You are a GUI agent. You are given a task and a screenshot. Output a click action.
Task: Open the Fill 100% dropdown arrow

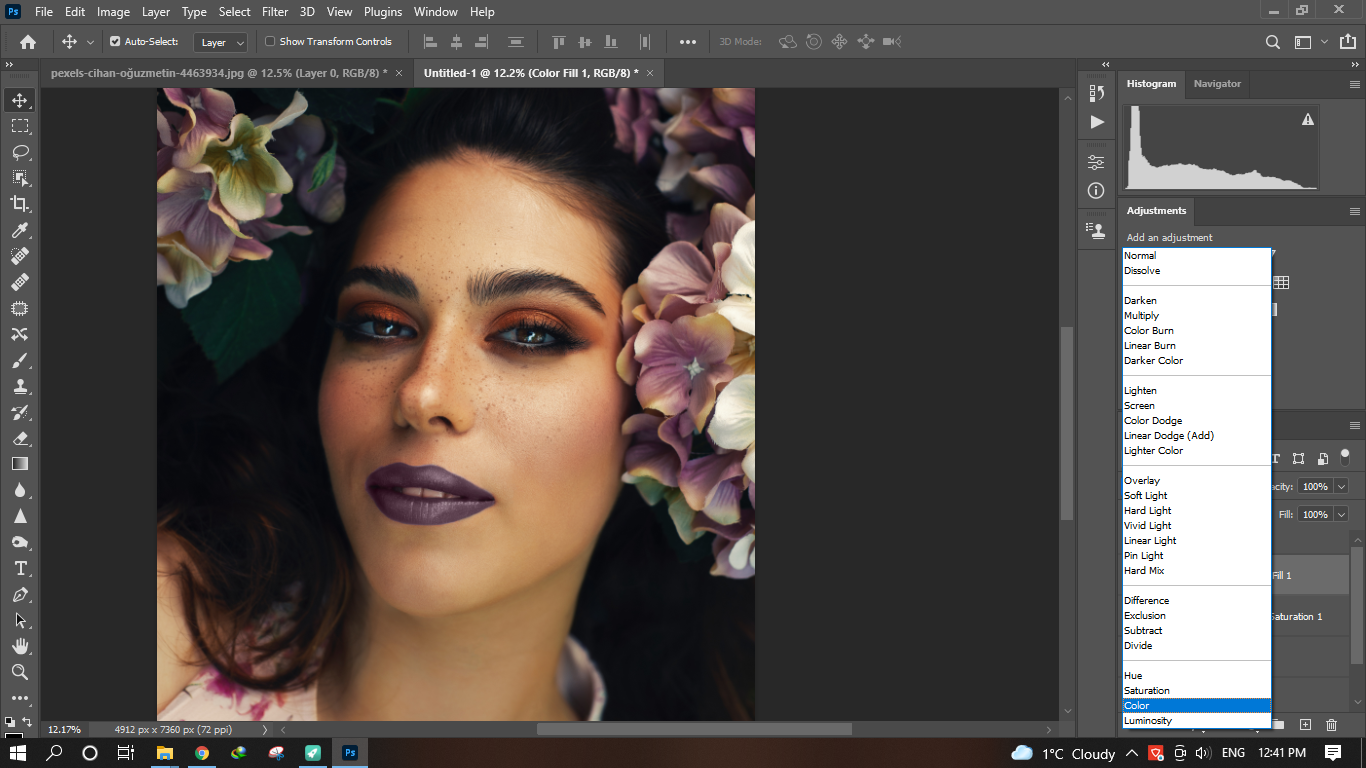[1341, 515]
